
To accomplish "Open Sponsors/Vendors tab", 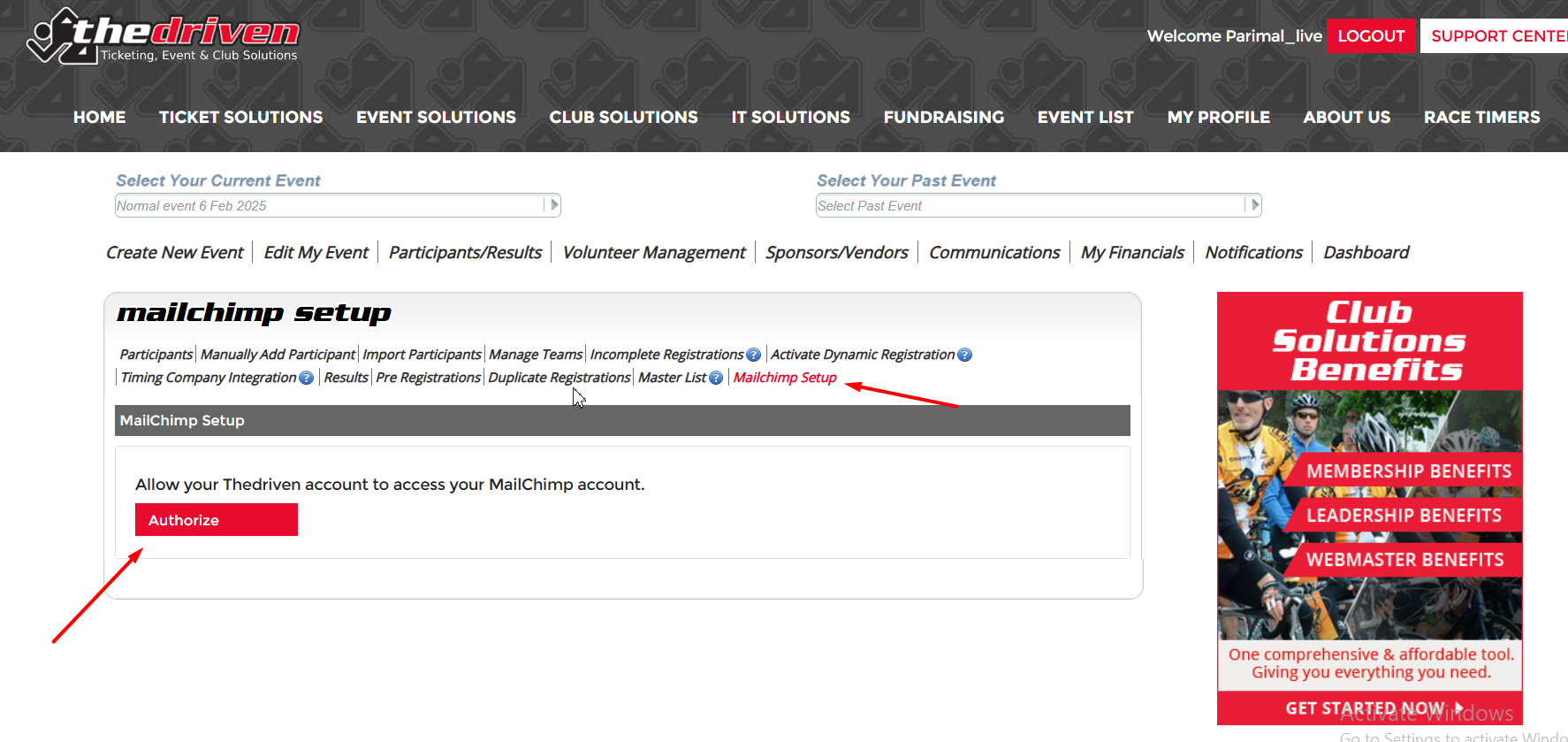I will (x=836, y=252).
